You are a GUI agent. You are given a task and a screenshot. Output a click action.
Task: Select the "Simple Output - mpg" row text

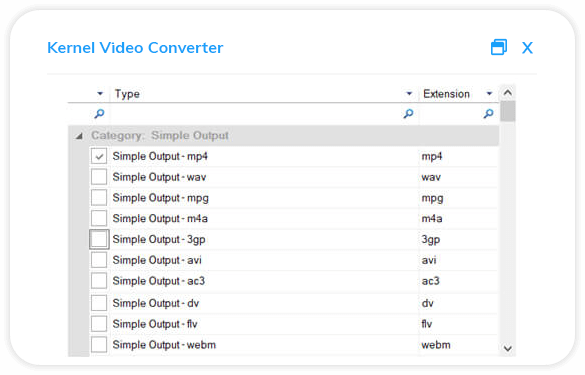(160, 198)
